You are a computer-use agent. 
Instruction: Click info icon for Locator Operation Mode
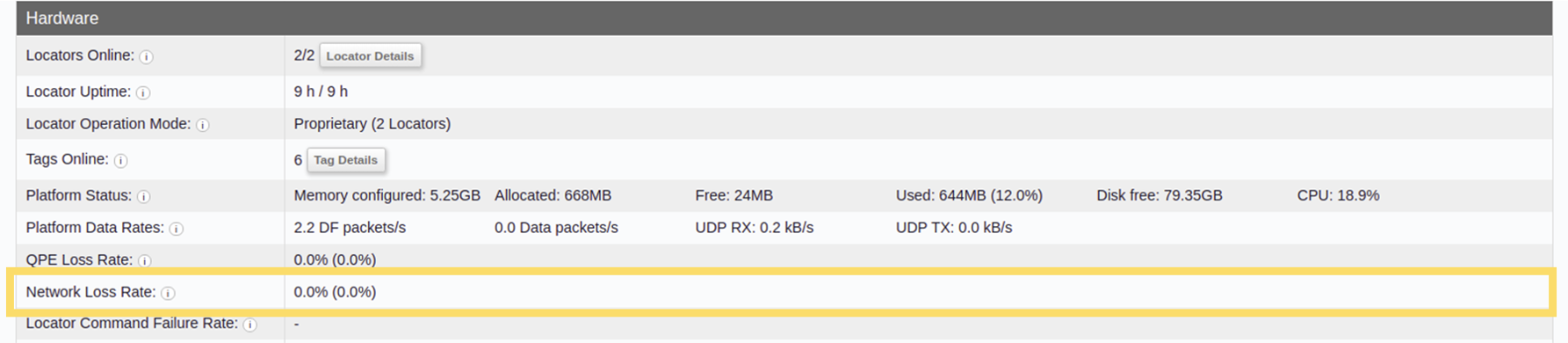tap(203, 125)
